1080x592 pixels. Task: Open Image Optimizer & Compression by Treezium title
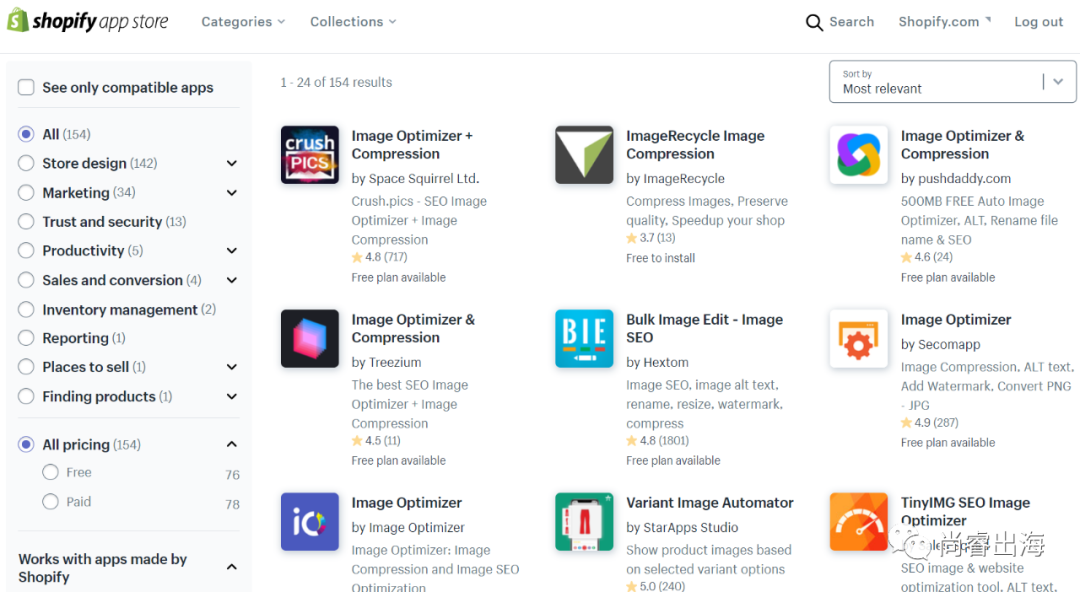pos(413,329)
